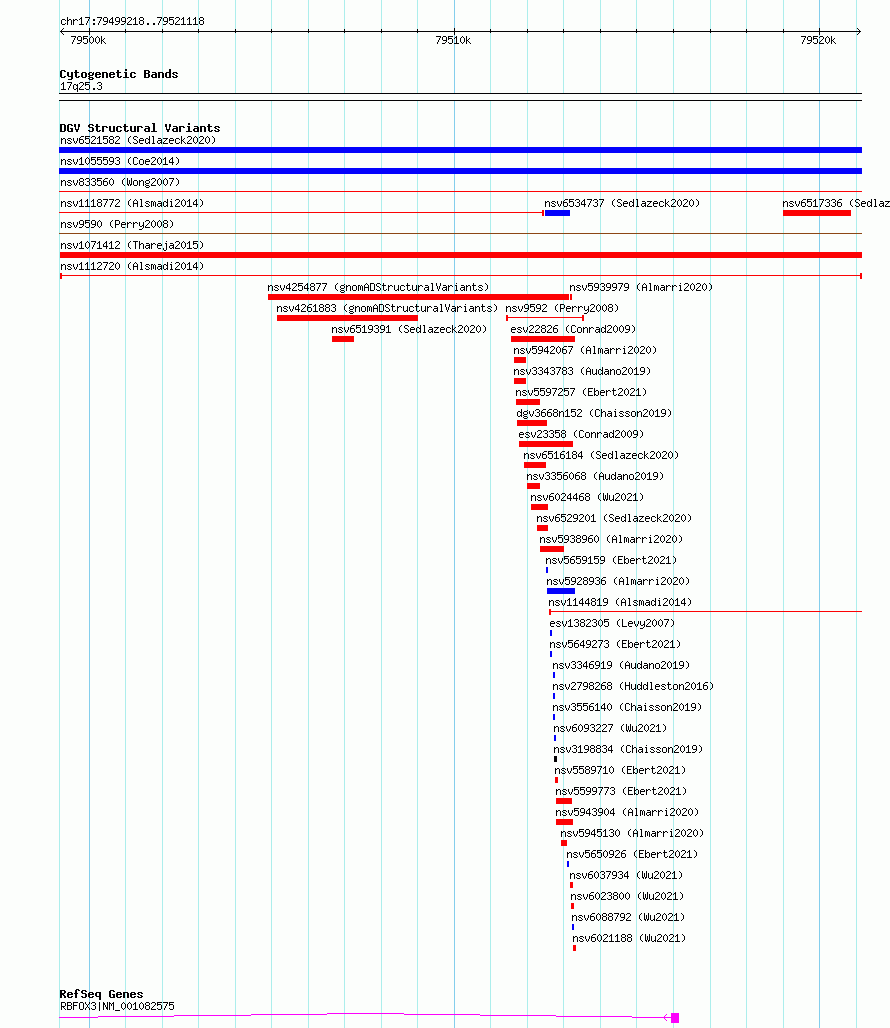
Task: Click red bar of nsv4254877 variant
Action: tap(418, 297)
